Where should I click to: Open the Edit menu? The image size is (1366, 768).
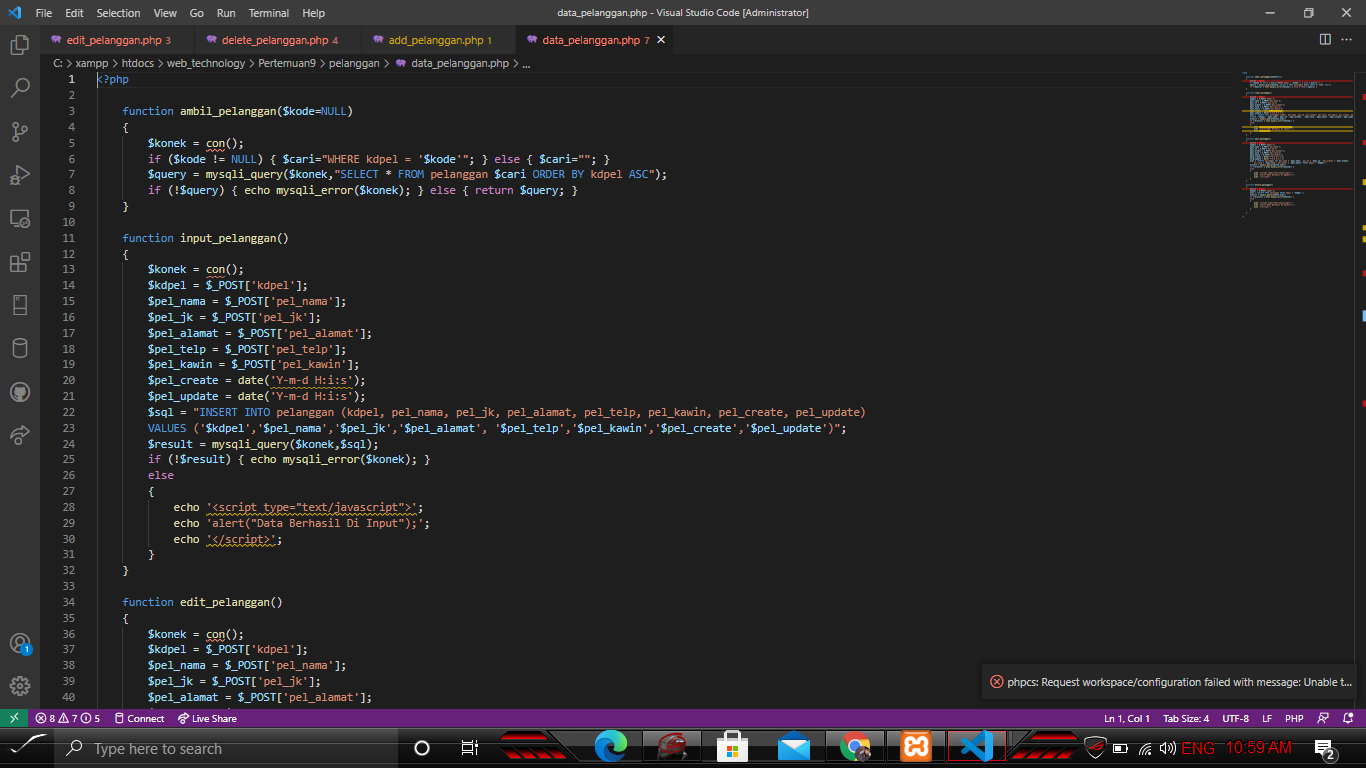(x=75, y=13)
